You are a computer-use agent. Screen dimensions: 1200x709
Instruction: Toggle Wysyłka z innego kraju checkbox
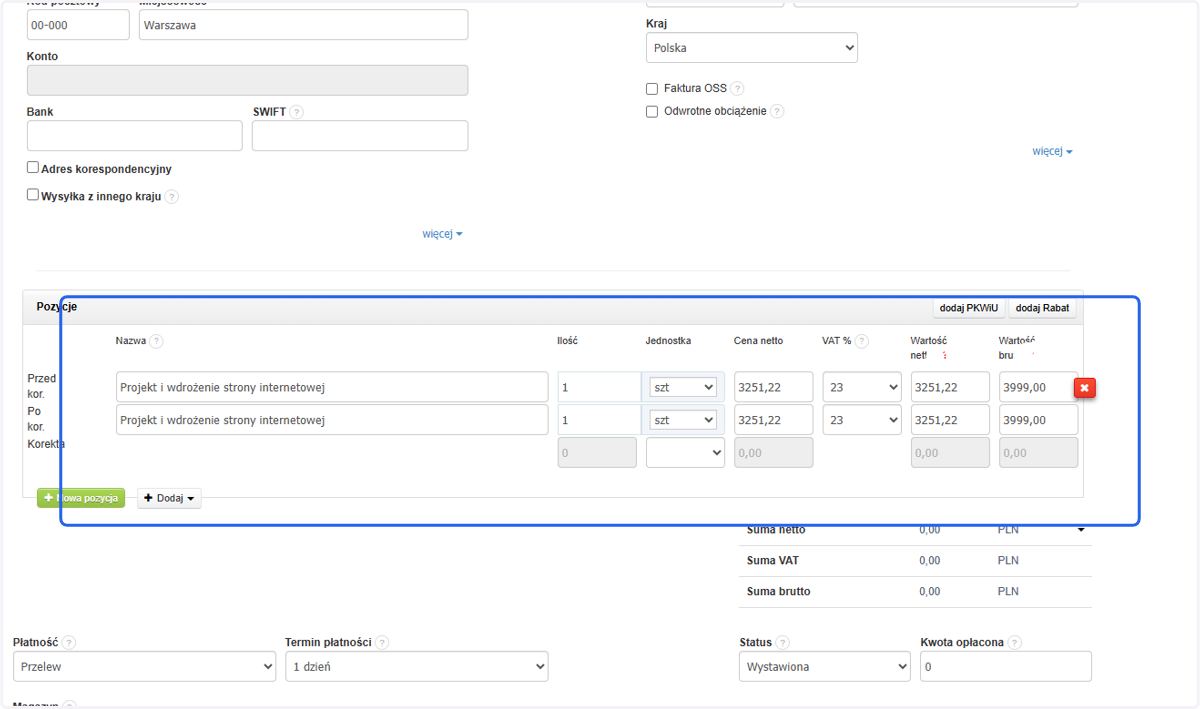[33, 195]
